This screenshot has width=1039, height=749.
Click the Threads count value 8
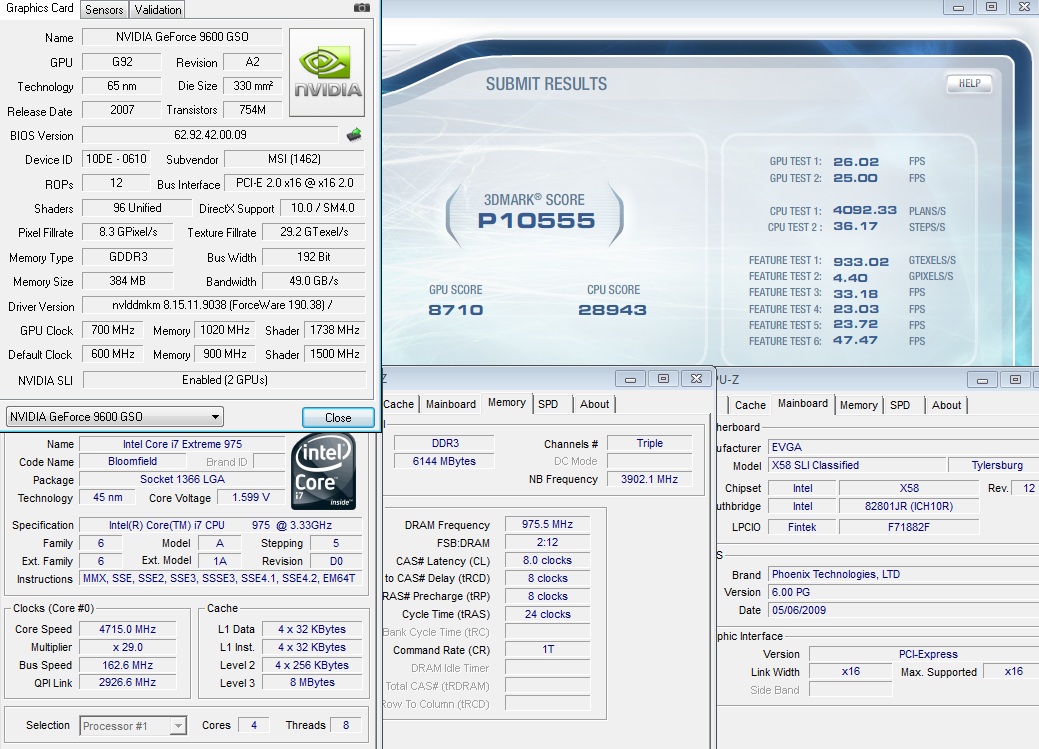point(346,725)
